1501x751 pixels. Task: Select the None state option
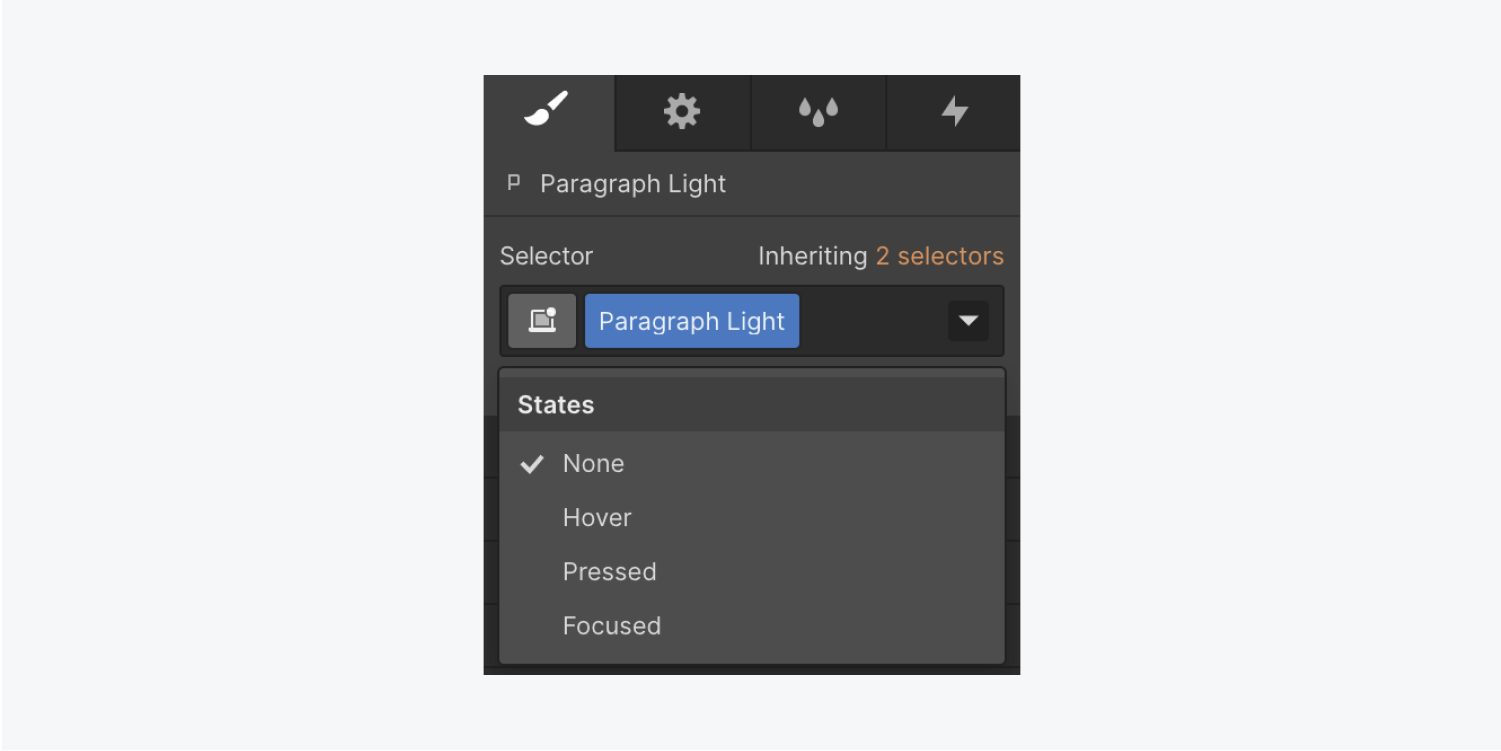click(x=752, y=464)
